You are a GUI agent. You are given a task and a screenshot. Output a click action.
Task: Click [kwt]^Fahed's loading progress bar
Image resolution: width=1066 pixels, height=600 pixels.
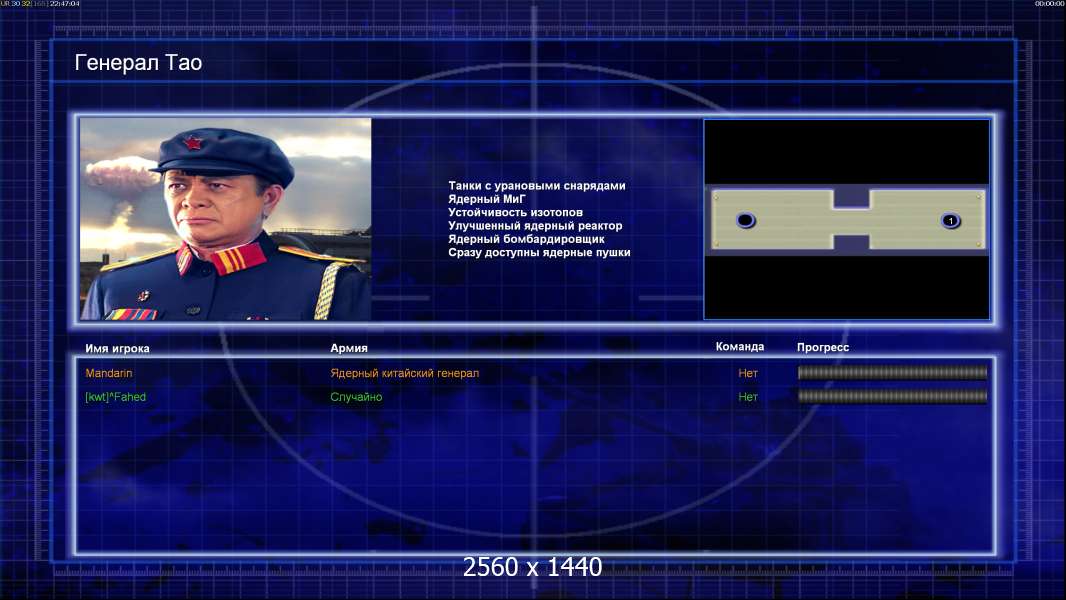click(x=892, y=396)
